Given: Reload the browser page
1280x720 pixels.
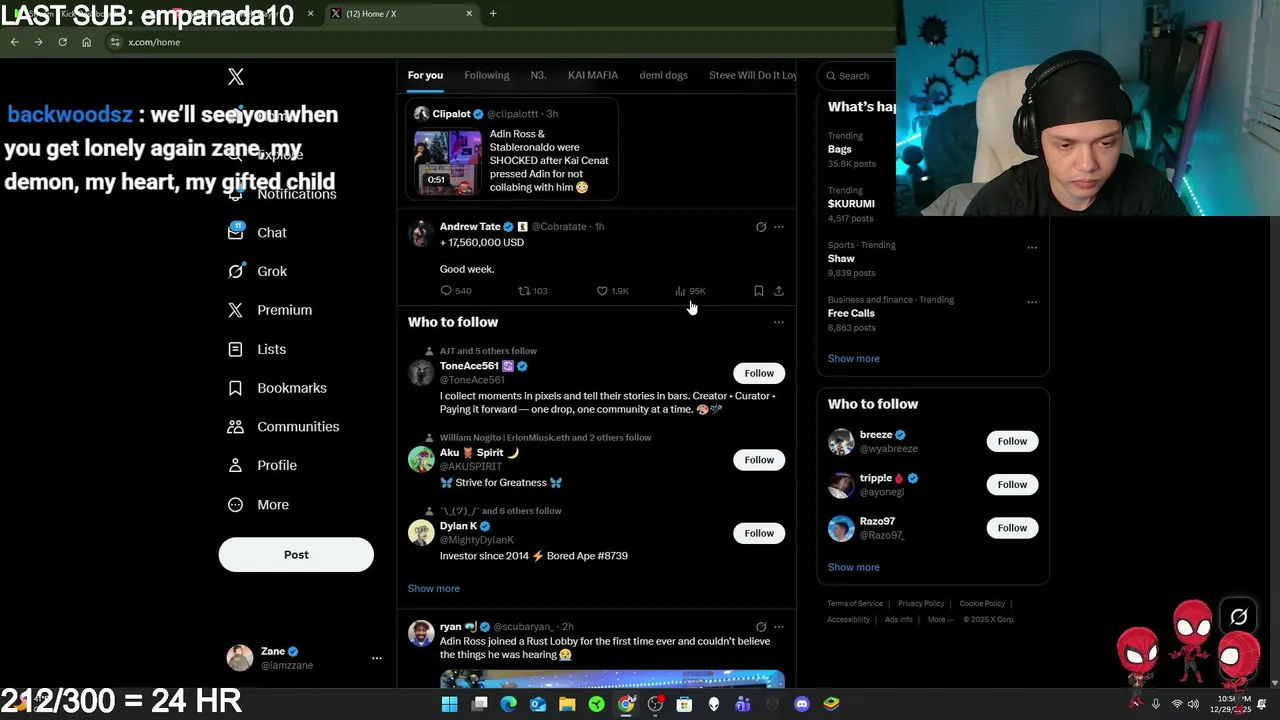Looking at the screenshot, I should [x=62, y=42].
